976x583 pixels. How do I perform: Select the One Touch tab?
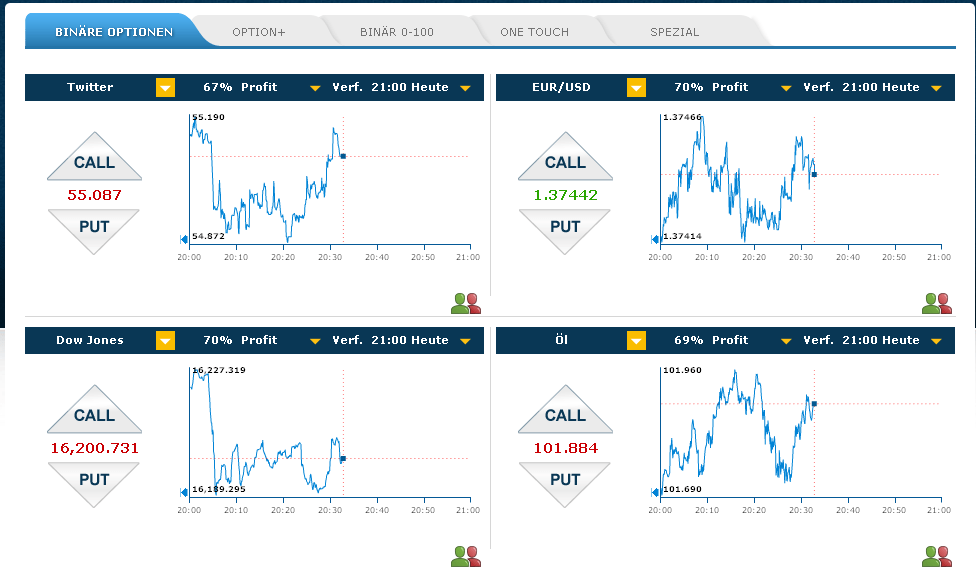pos(534,32)
